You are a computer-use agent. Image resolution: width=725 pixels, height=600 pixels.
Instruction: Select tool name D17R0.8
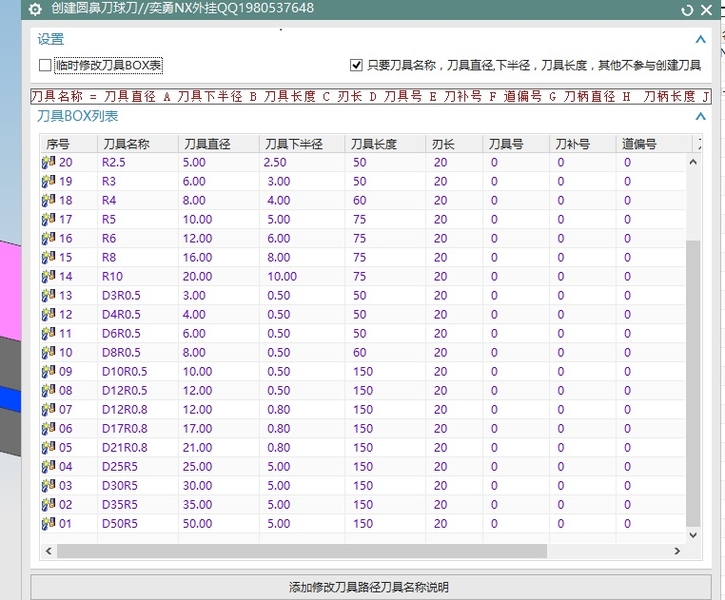(125, 428)
